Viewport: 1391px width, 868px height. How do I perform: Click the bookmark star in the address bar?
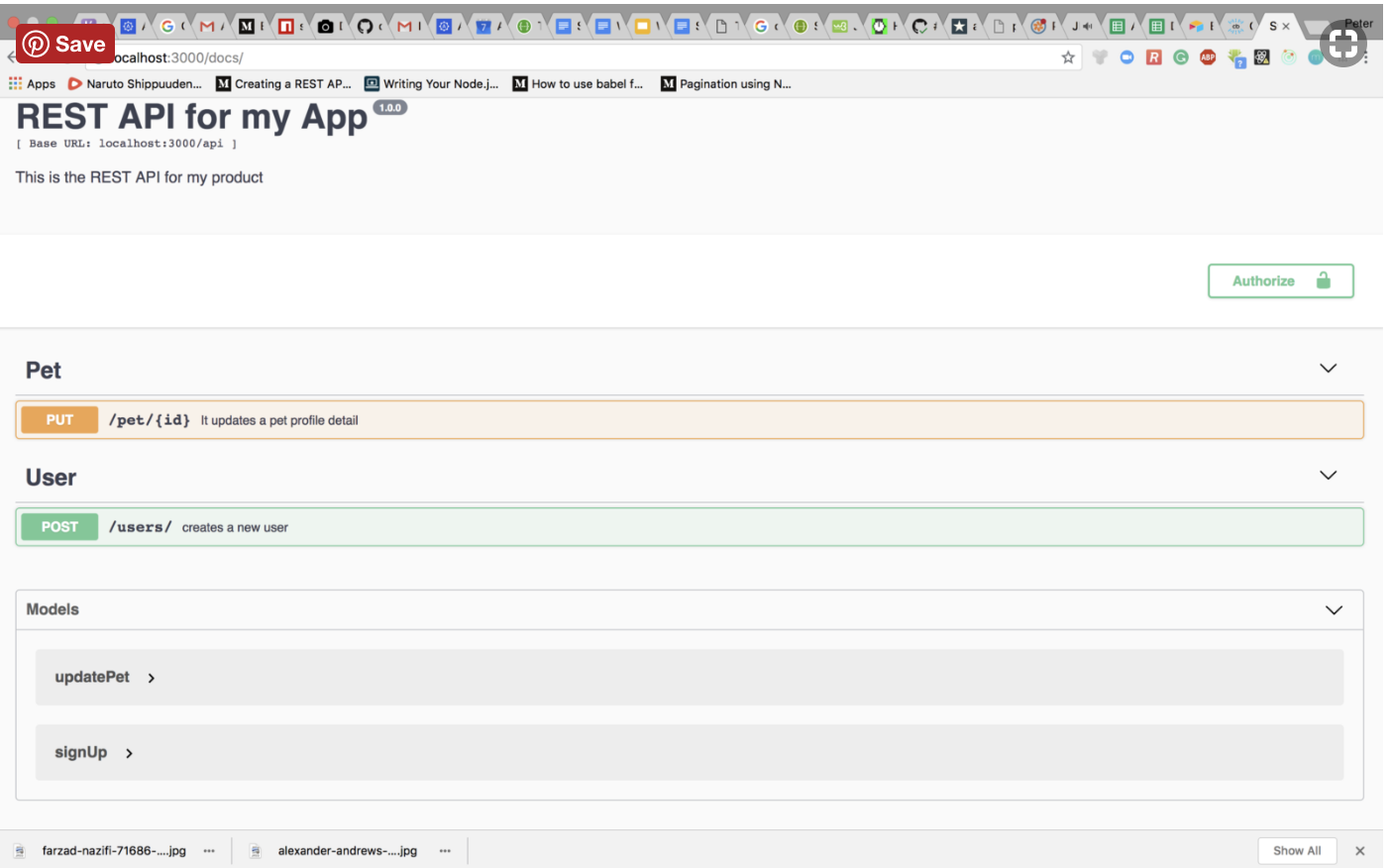[x=1068, y=57]
